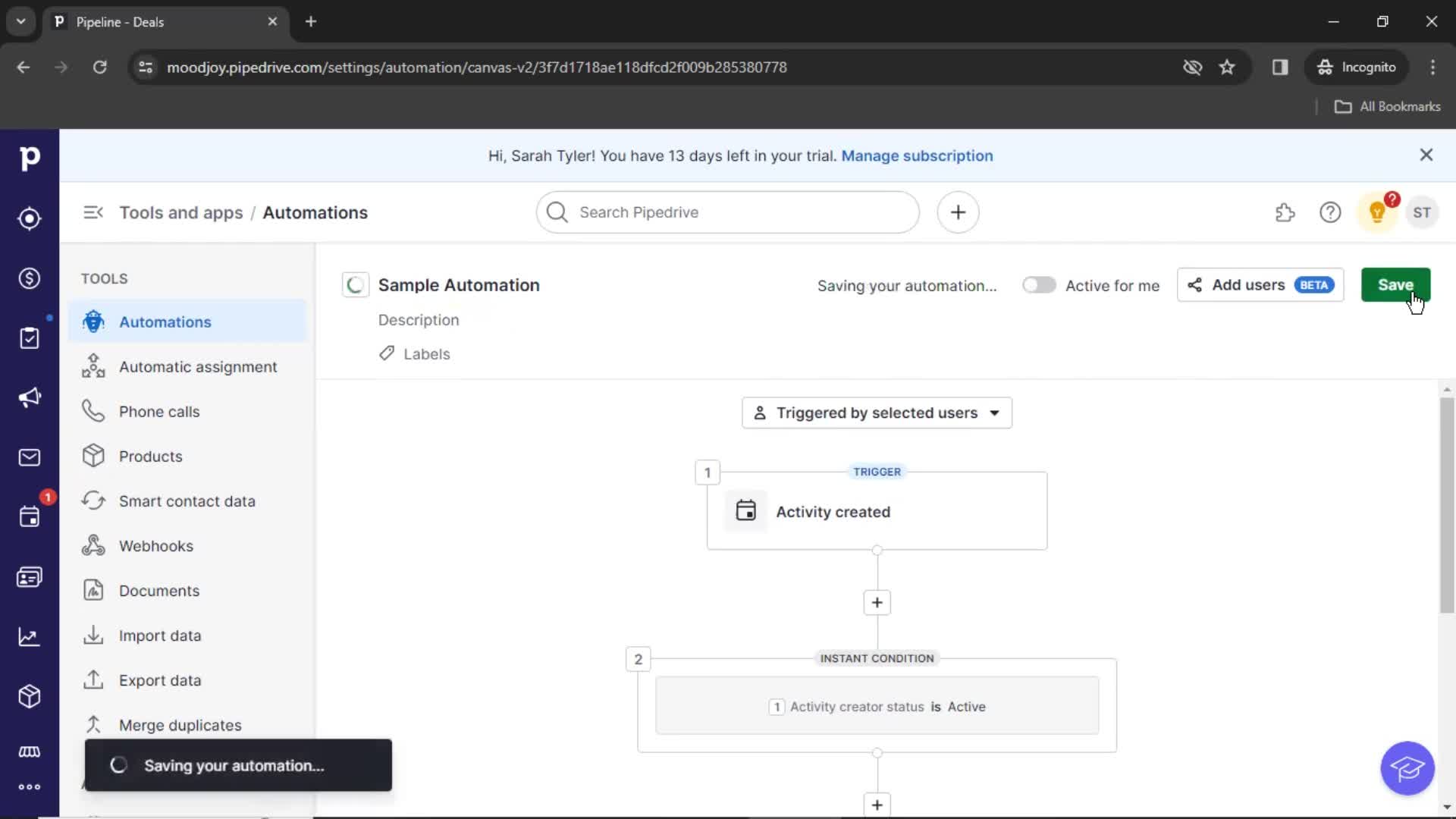This screenshot has width=1456, height=819.
Task: Click the Automations sidebar icon
Action: pos(93,321)
